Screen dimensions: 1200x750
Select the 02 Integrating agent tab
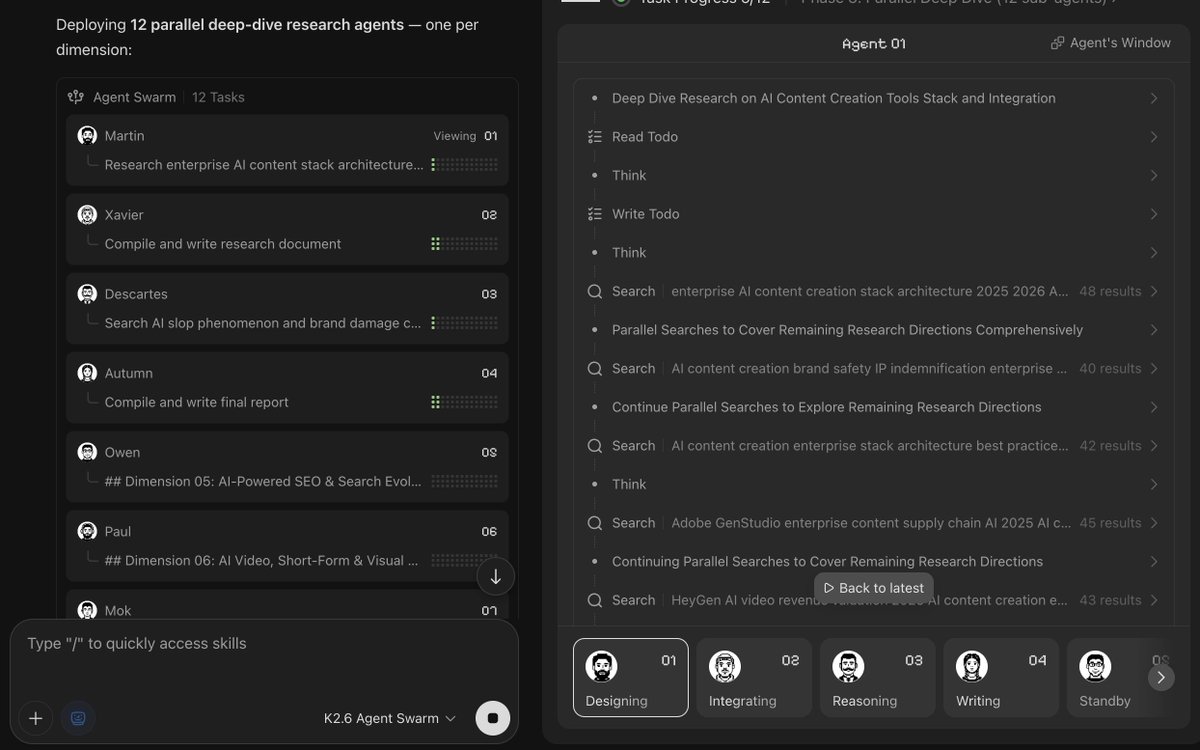(754, 677)
